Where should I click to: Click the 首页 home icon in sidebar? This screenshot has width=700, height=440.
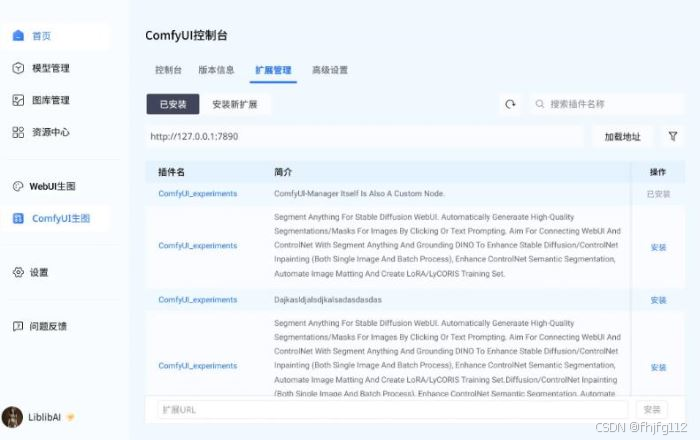(x=18, y=35)
